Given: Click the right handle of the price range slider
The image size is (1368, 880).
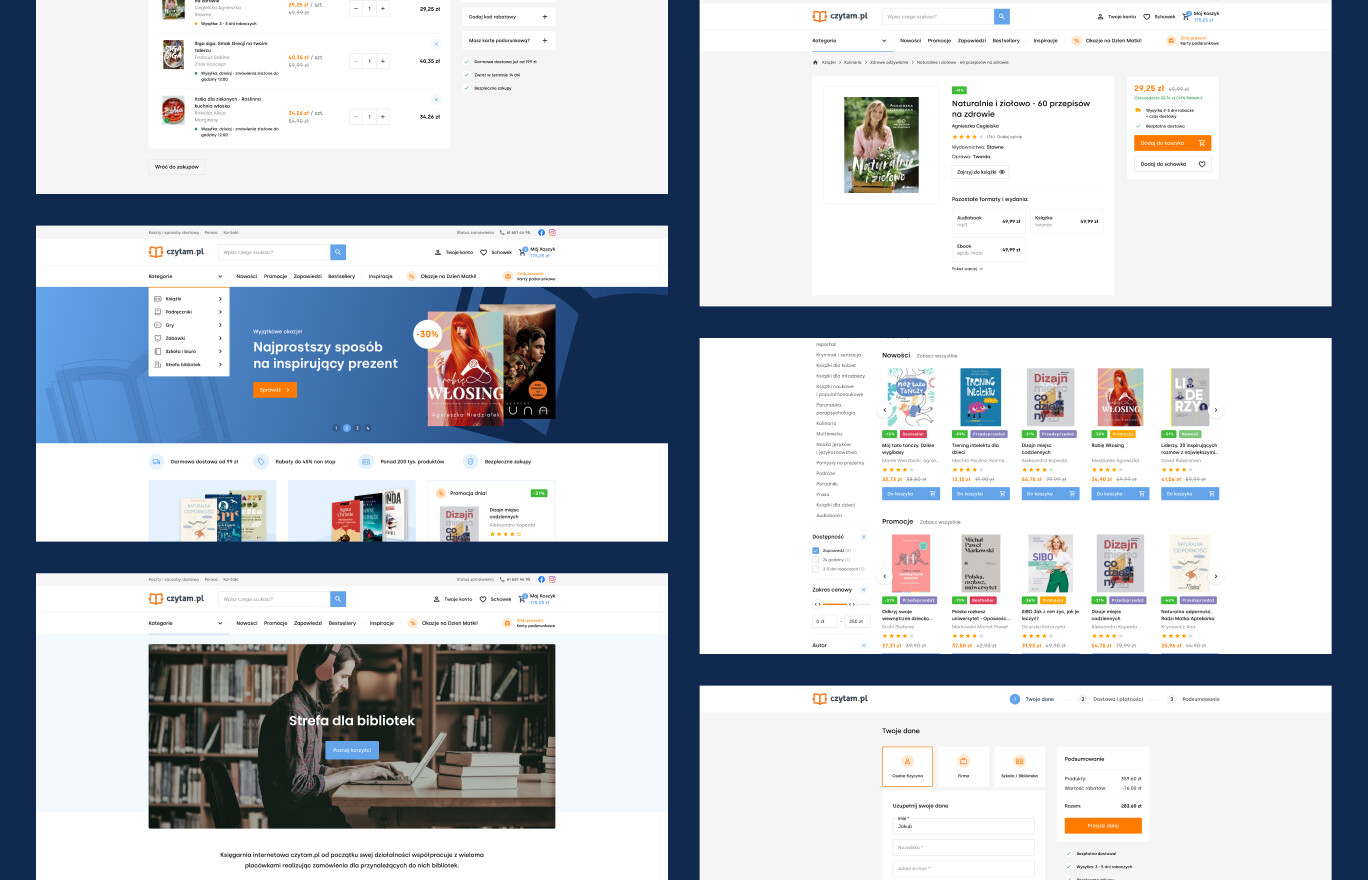Looking at the screenshot, I should click(850, 604).
